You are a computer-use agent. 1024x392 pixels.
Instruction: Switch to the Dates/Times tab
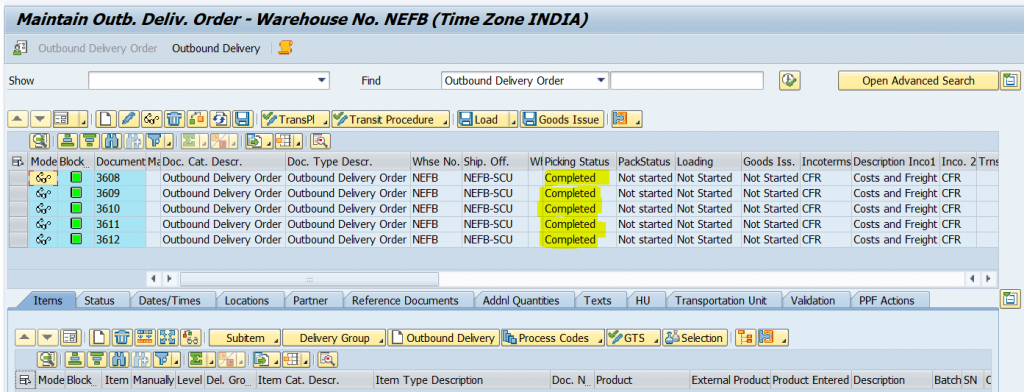[x=169, y=301]
